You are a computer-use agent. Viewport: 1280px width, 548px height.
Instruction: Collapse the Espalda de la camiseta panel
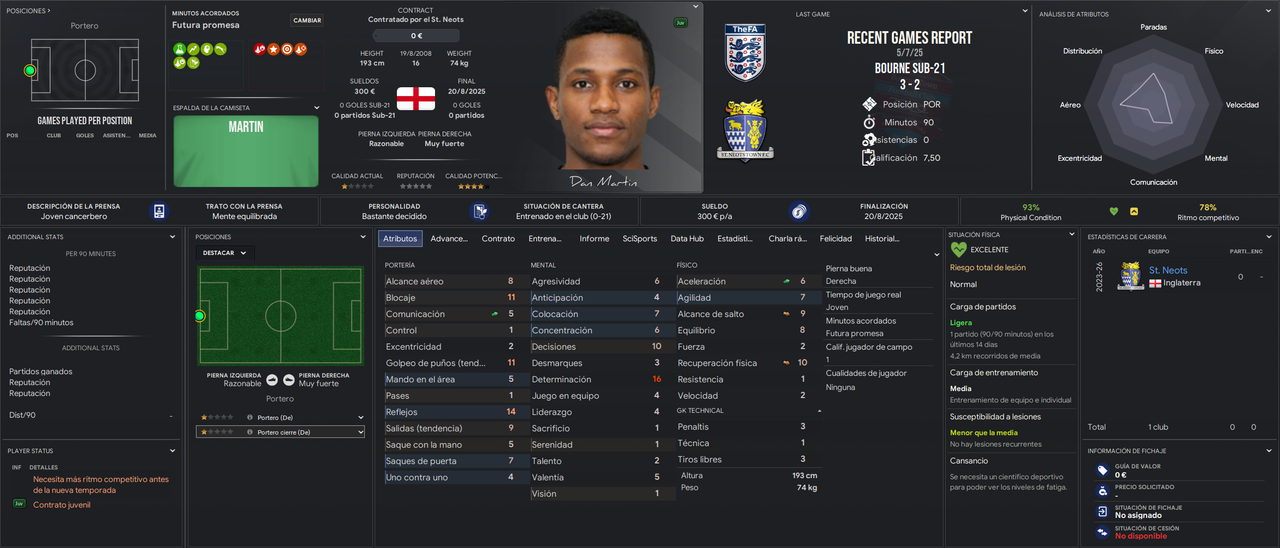click(318, 108)
